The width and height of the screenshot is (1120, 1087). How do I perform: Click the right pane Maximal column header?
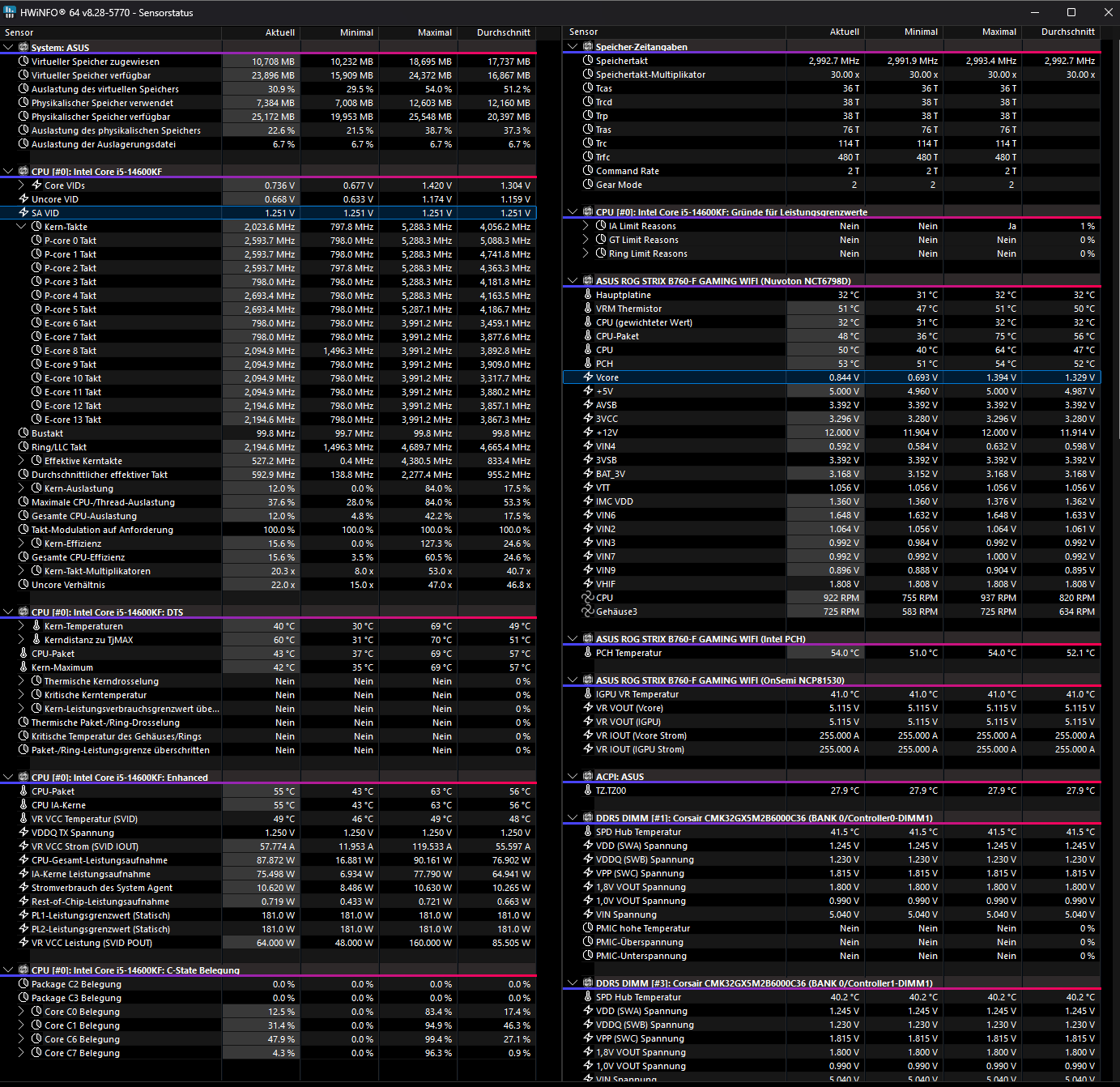click(x=982, y=32)
